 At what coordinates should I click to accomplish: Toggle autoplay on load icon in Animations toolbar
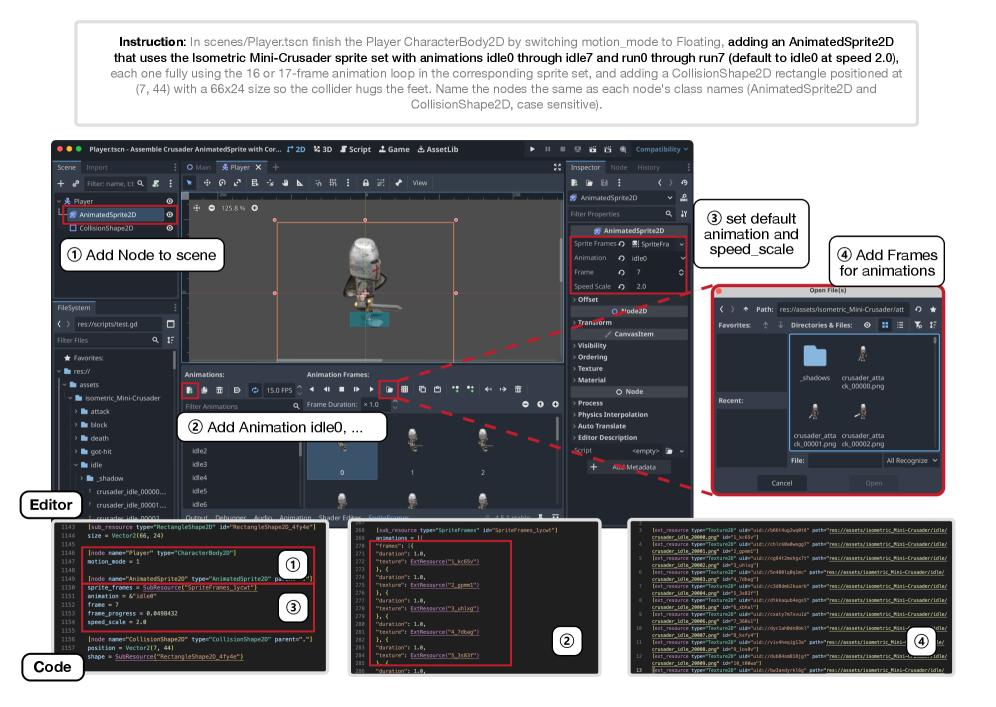(x=237, y=390)
